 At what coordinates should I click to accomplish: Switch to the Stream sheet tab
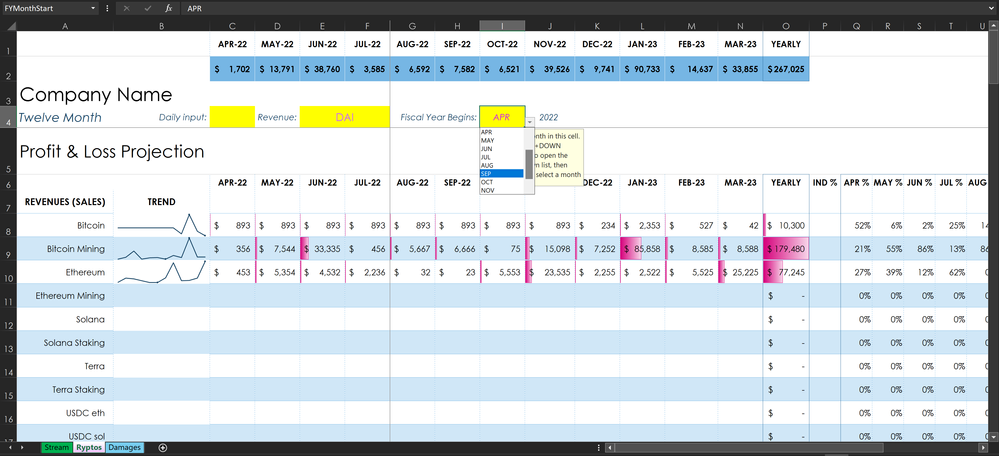(x=56, y=448)
